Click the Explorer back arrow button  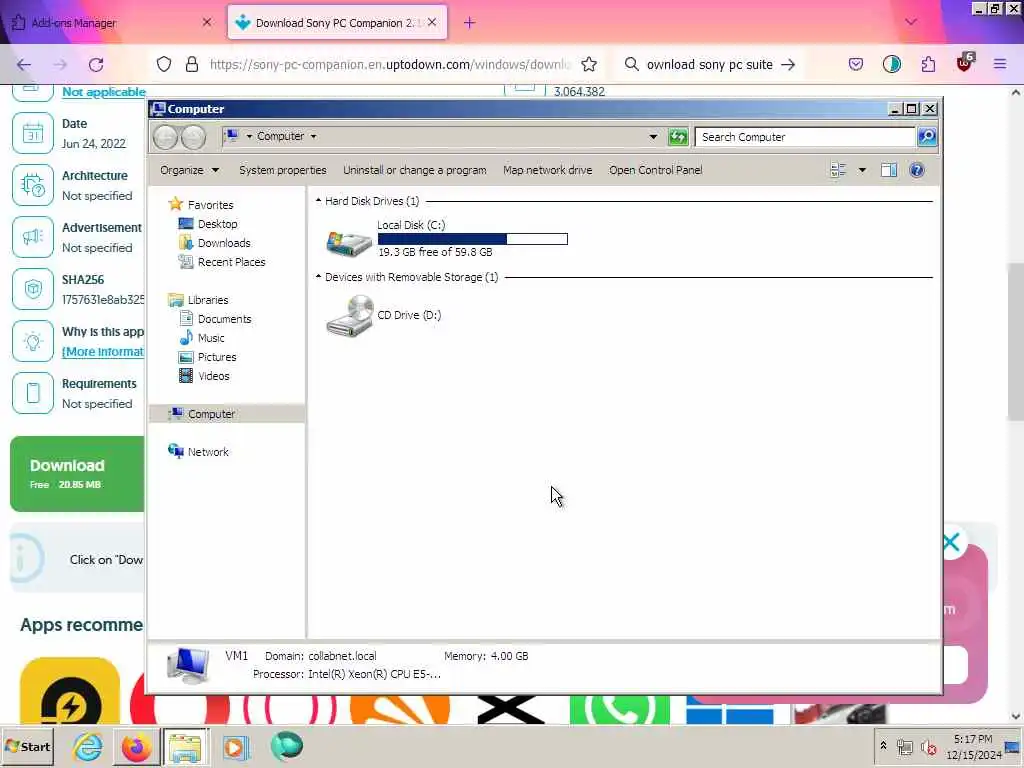(165, 137)
